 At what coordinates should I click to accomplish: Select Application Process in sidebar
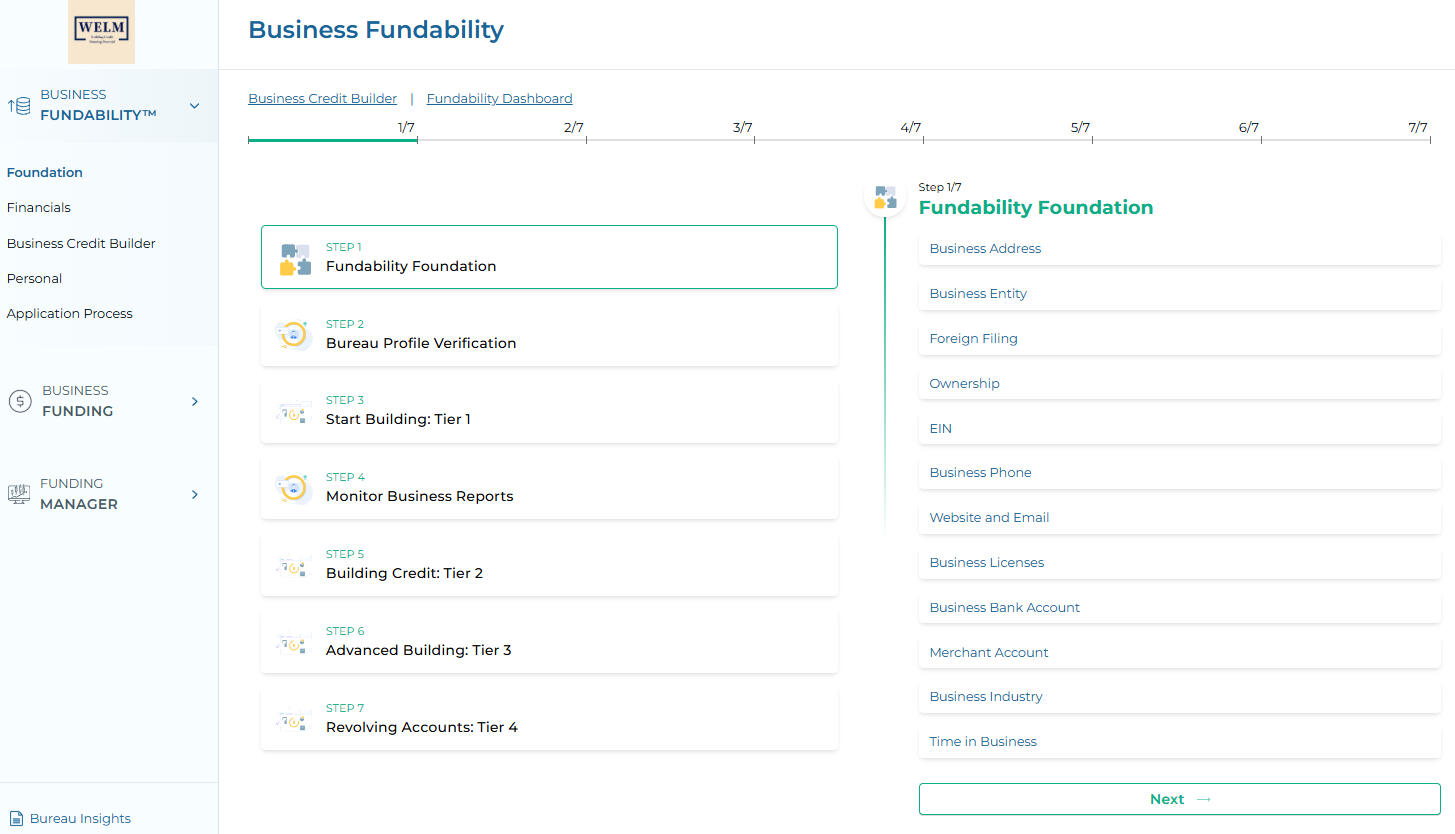point(70,314)
